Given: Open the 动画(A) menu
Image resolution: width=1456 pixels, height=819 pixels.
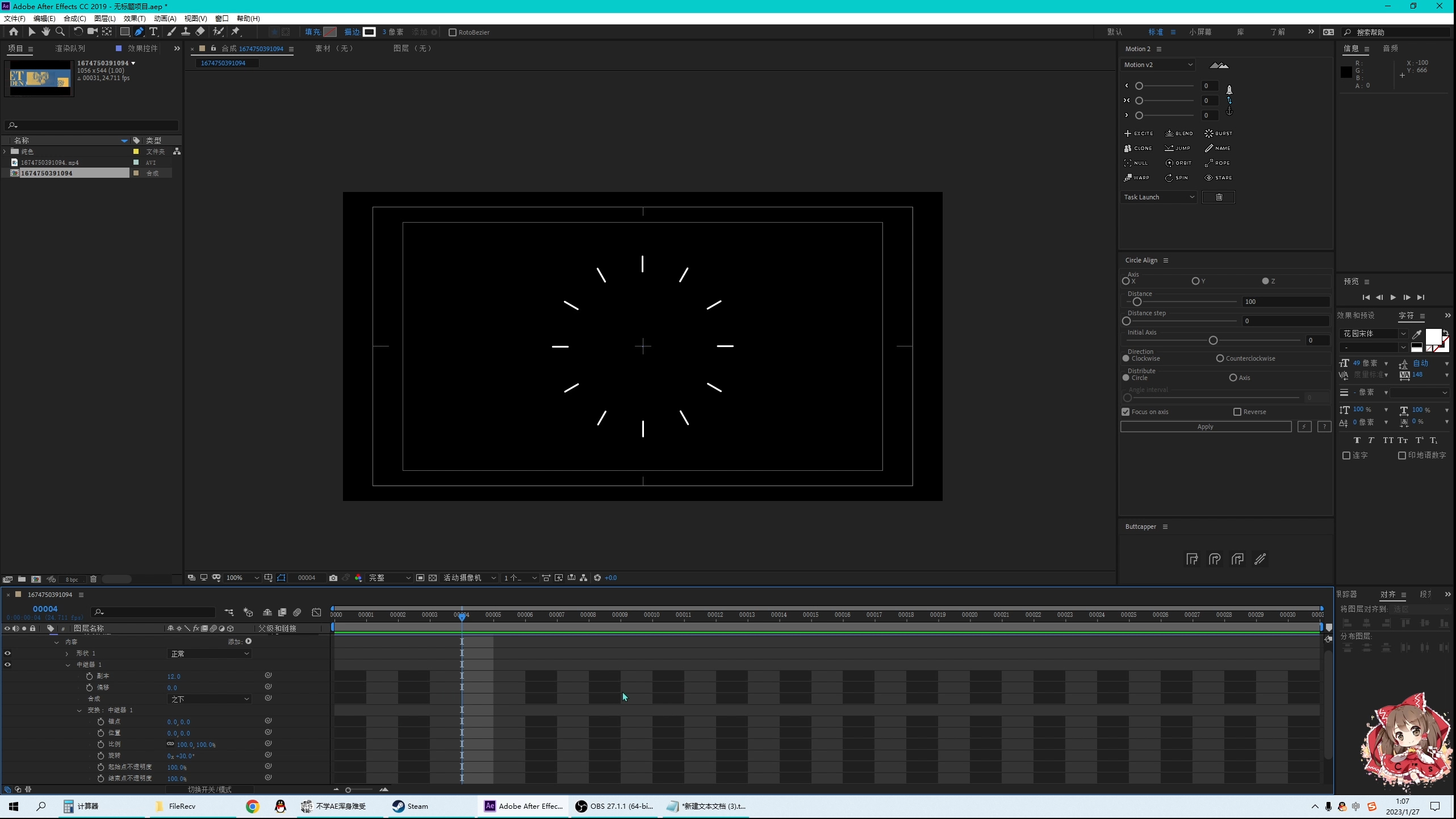Looking at the screenshot, I should click(165, 18).
